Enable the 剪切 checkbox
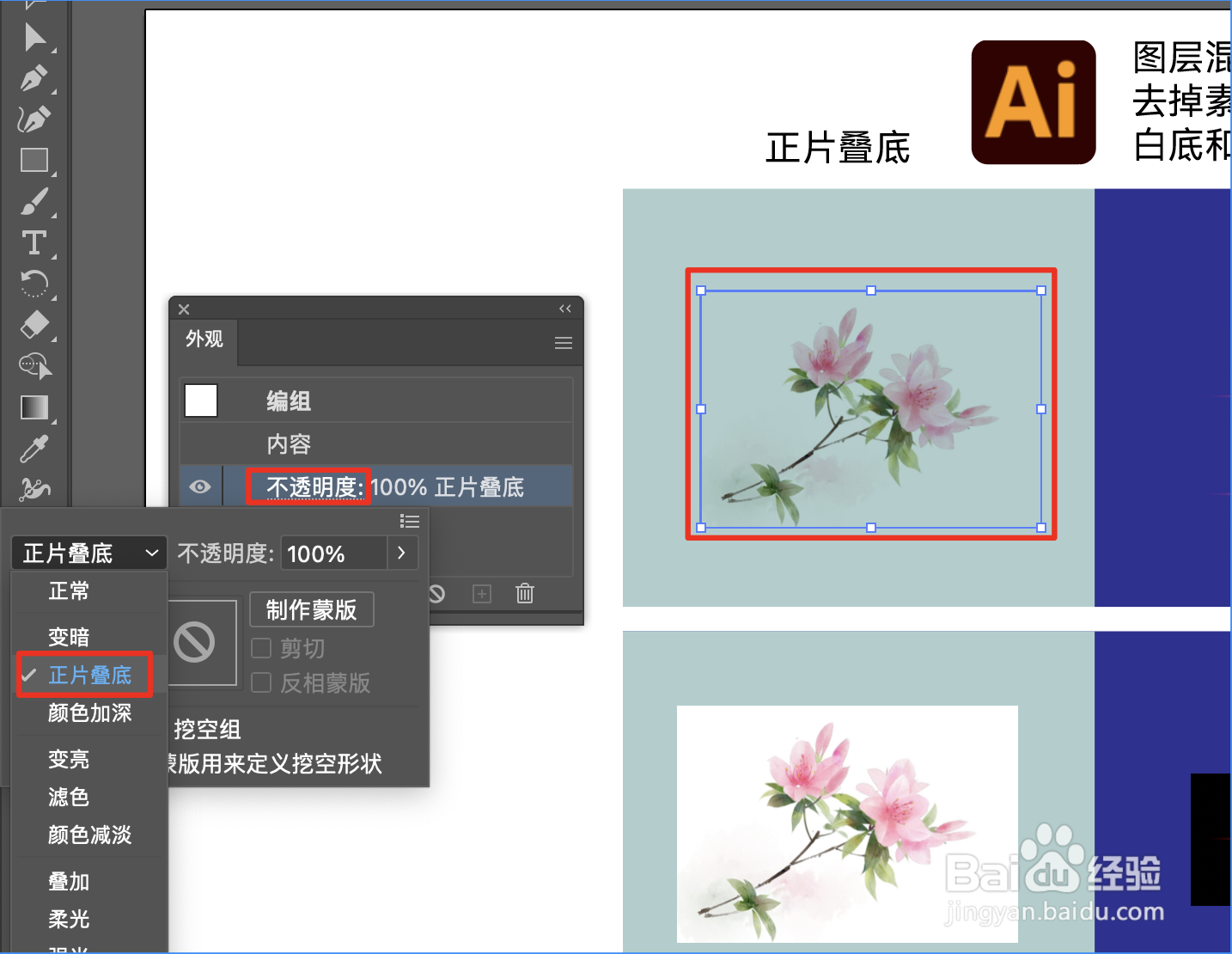This screenshot has height=954, width=1232. click(260, 648)
